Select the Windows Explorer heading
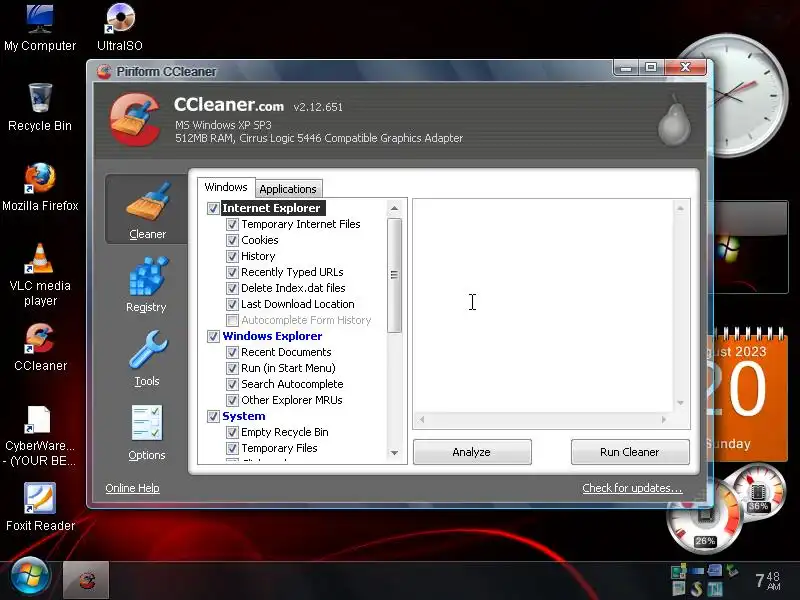This screenshot has height=600, width=800. (272, 336)
